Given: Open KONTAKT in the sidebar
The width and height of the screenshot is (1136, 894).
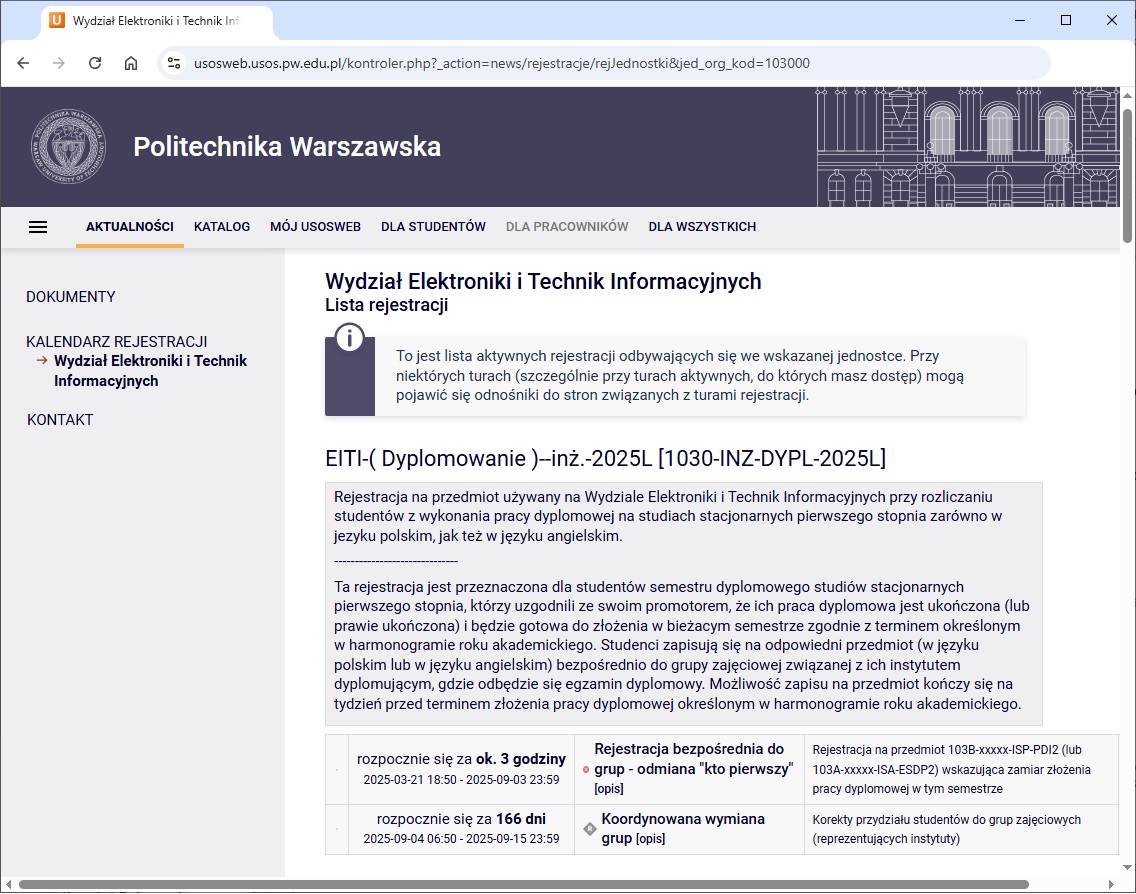Looking at the screenshot, I should tap(60, 420).
